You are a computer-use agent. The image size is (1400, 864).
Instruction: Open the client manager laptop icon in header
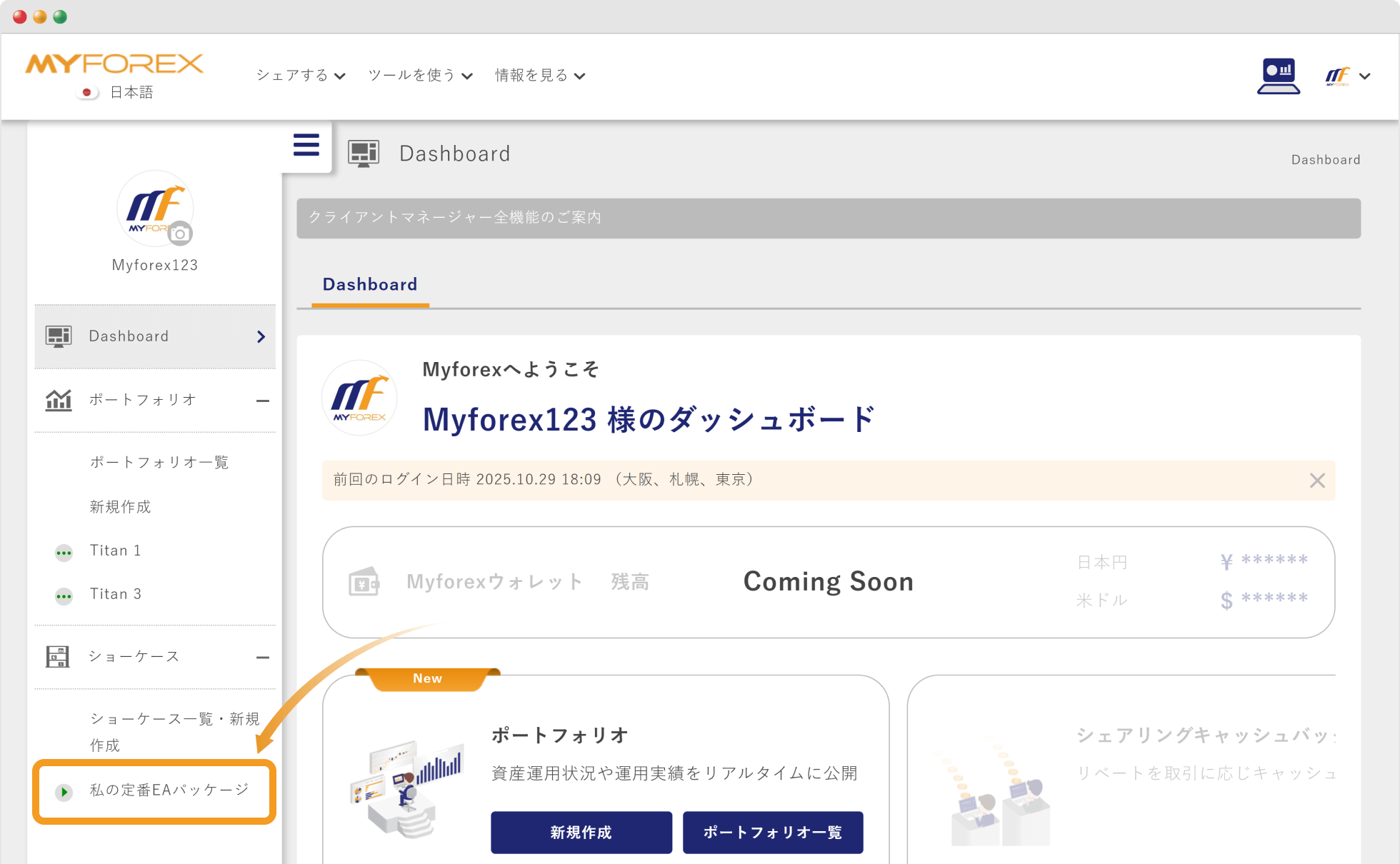point(1279,76)
